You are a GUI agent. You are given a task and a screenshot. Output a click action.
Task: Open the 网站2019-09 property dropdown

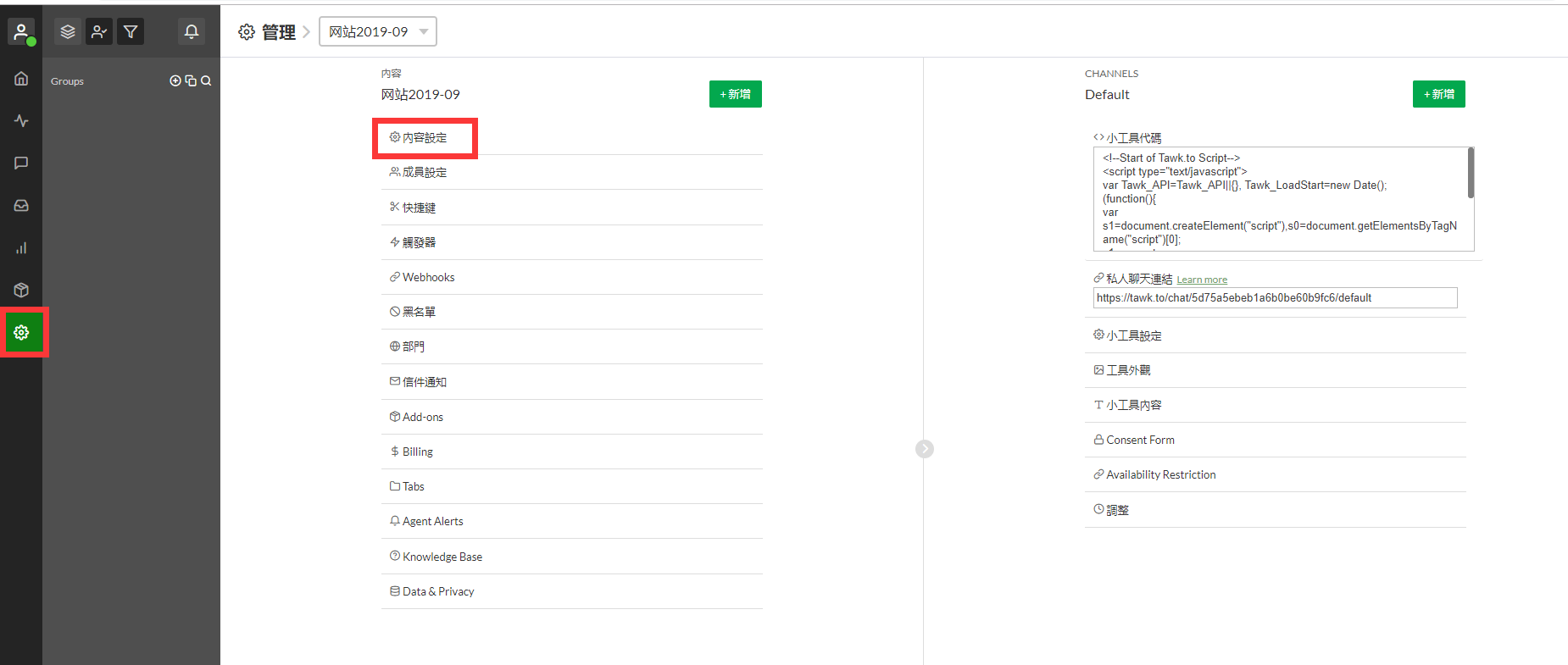point(378,31)
